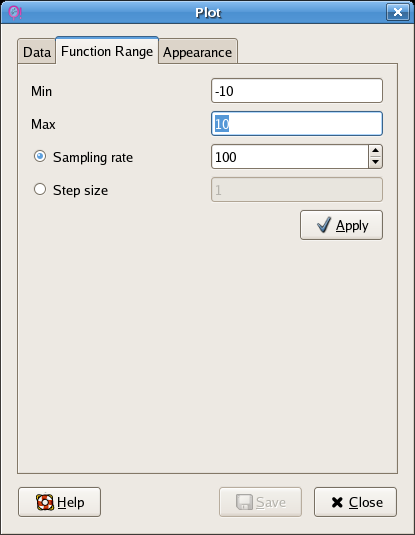The width and height of the screenshot is (415, 535).
Task: Click the Sampling rate value field
Action: [x=290, y=157]
